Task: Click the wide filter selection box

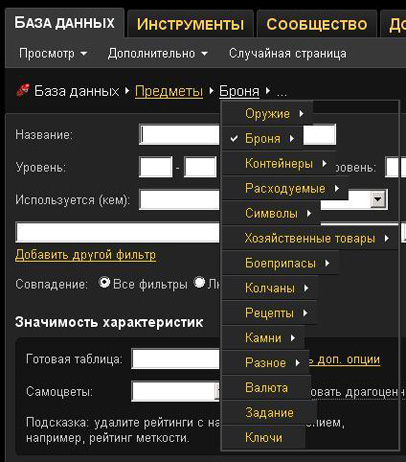Action: click(x=117, y=232)
